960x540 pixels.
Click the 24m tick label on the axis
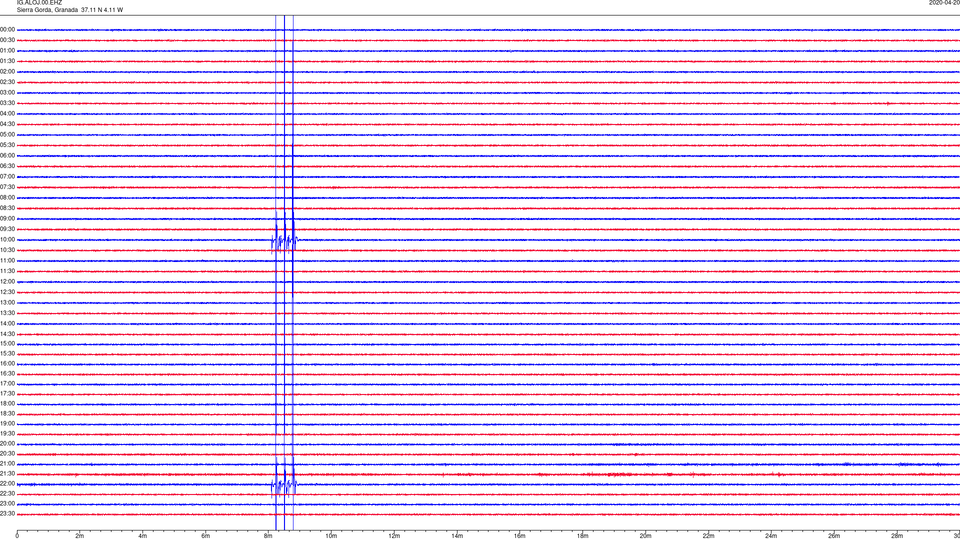click(771, 536)
